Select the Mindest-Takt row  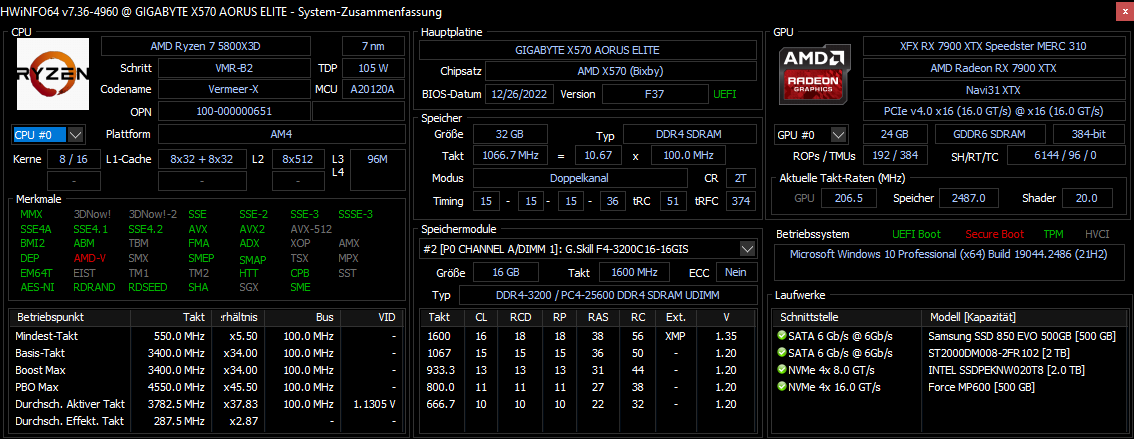tap(206, 336)
